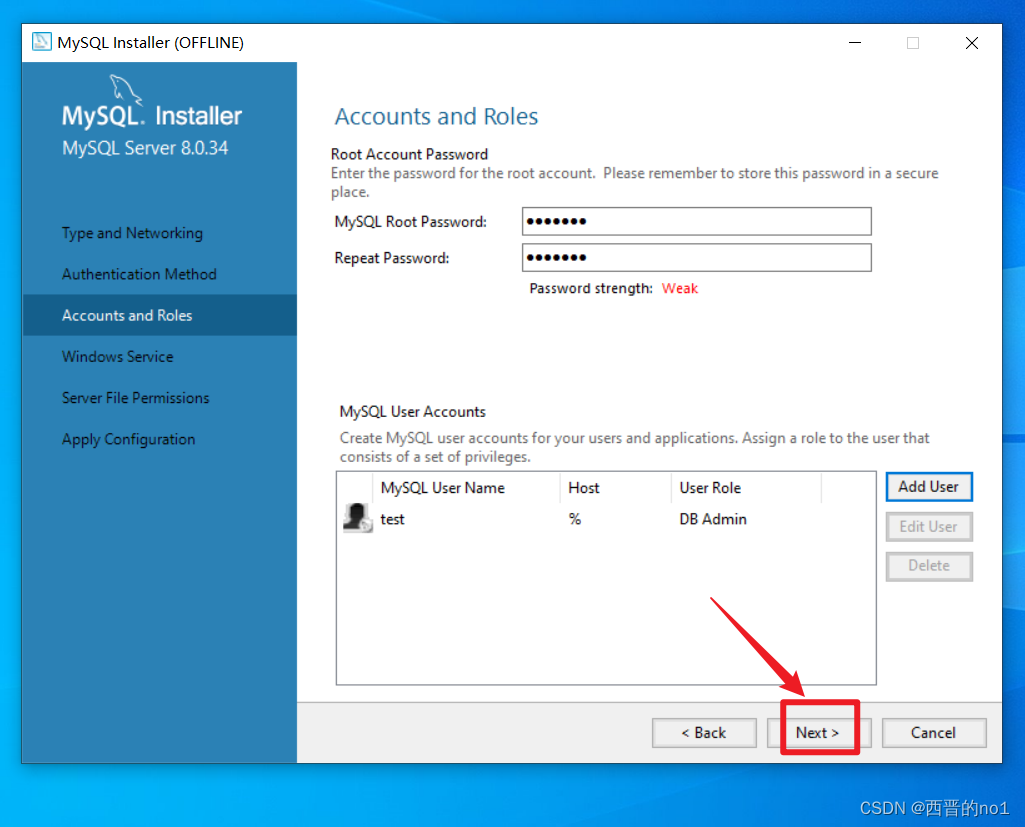This screenshot has height=827, width=1025.
Task: Click the 'MySQL User Accounts' section label
Action: (x=412, y=412)
